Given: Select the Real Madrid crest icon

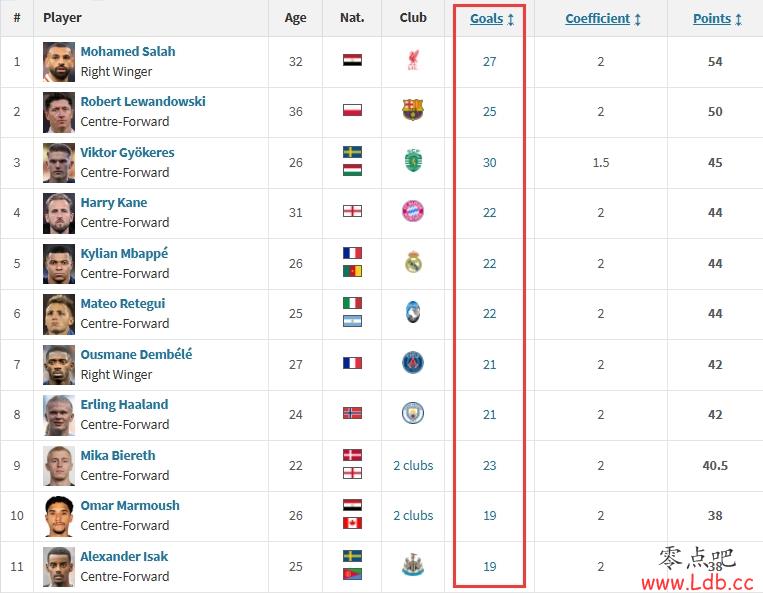Looking at the screenshot, I should pos(413,262).
